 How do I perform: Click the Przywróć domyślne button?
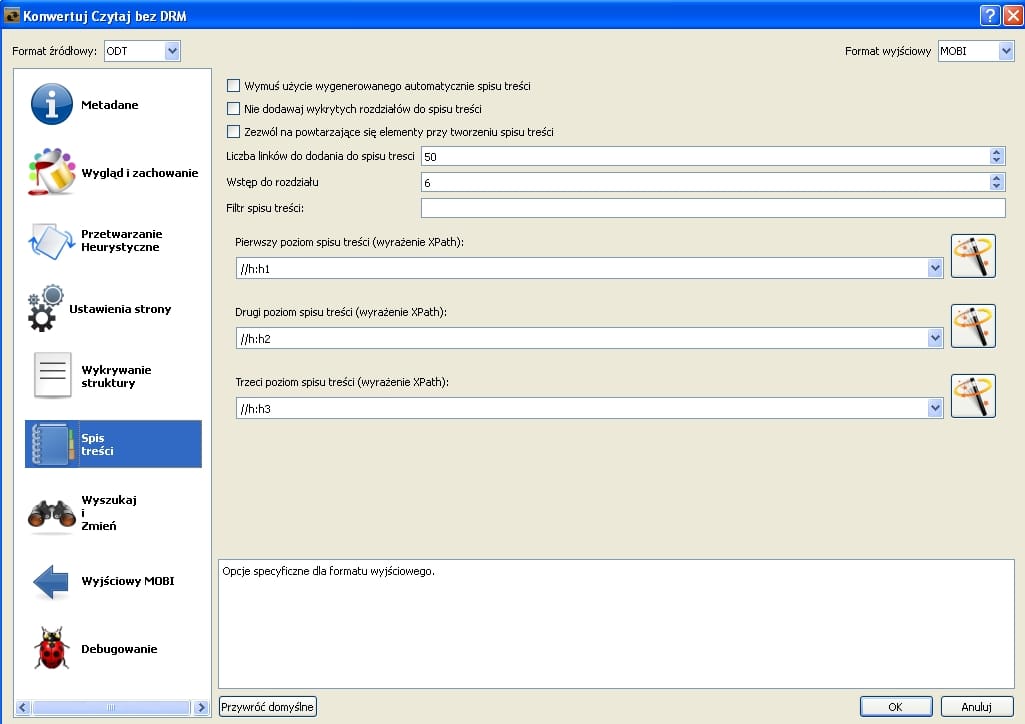coord(267,707)
